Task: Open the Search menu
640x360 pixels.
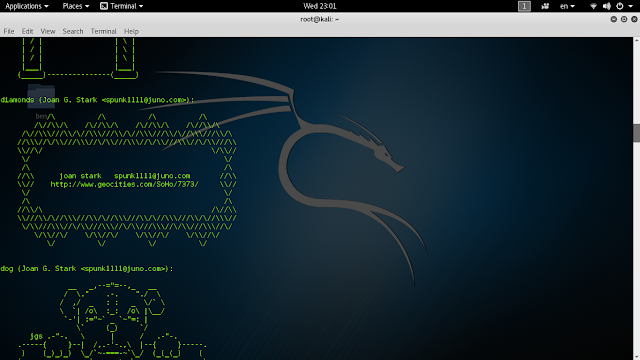Action: tap(73, 31)
